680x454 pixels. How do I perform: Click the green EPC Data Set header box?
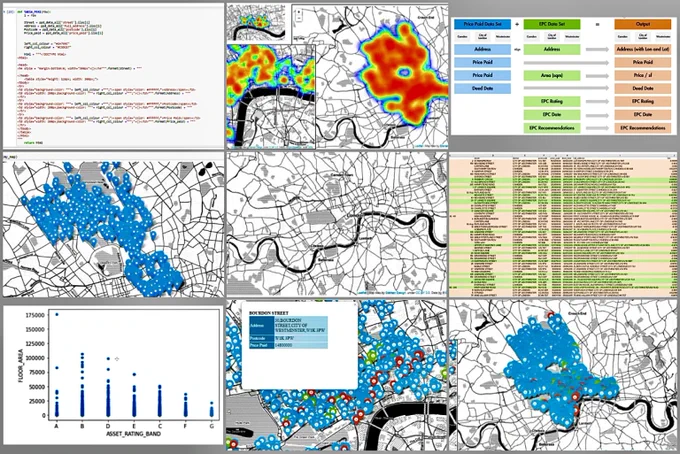[552, 24]
